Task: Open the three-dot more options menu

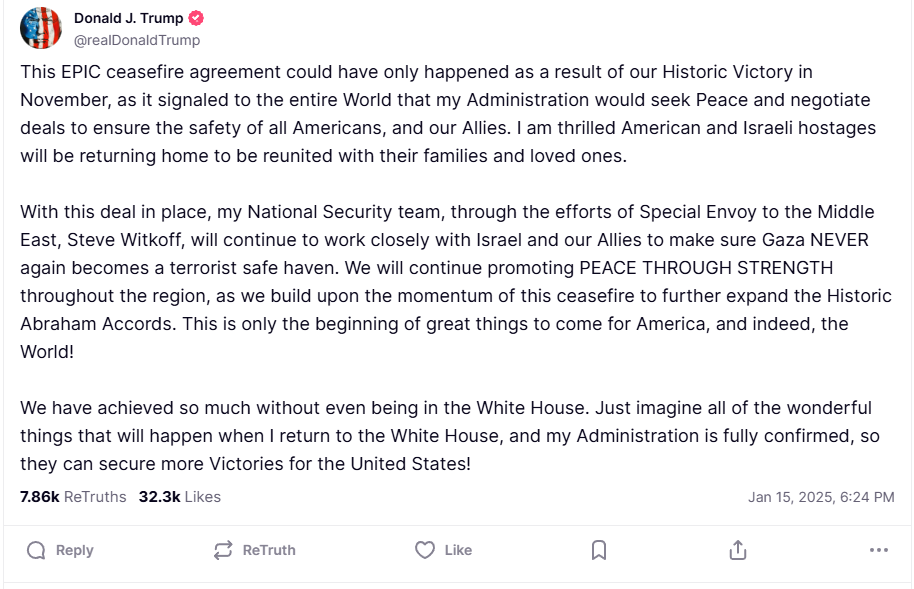Action: point(879,550)
